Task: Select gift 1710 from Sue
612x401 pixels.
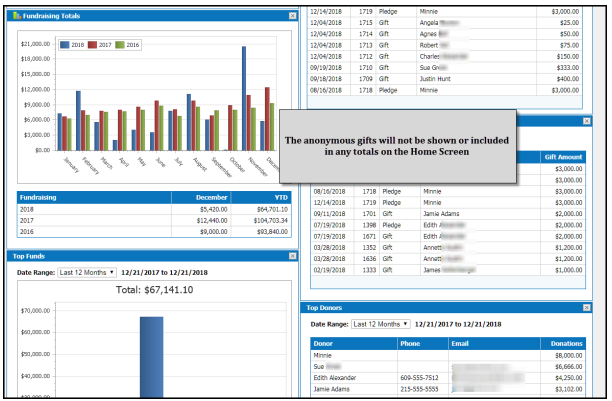Action: pos(445,68)
